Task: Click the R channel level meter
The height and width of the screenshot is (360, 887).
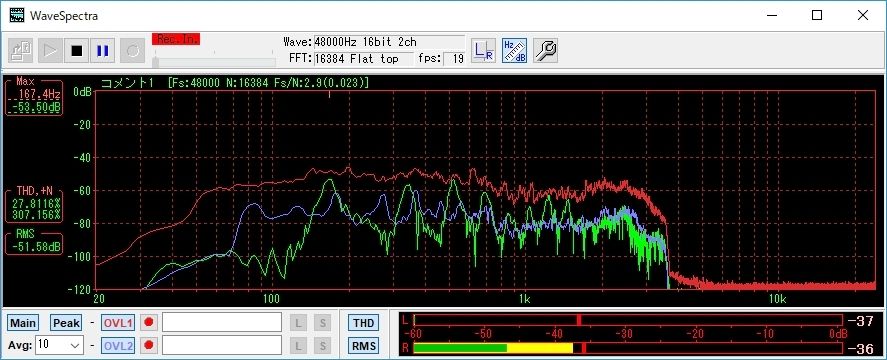Action: click(628, 348)
